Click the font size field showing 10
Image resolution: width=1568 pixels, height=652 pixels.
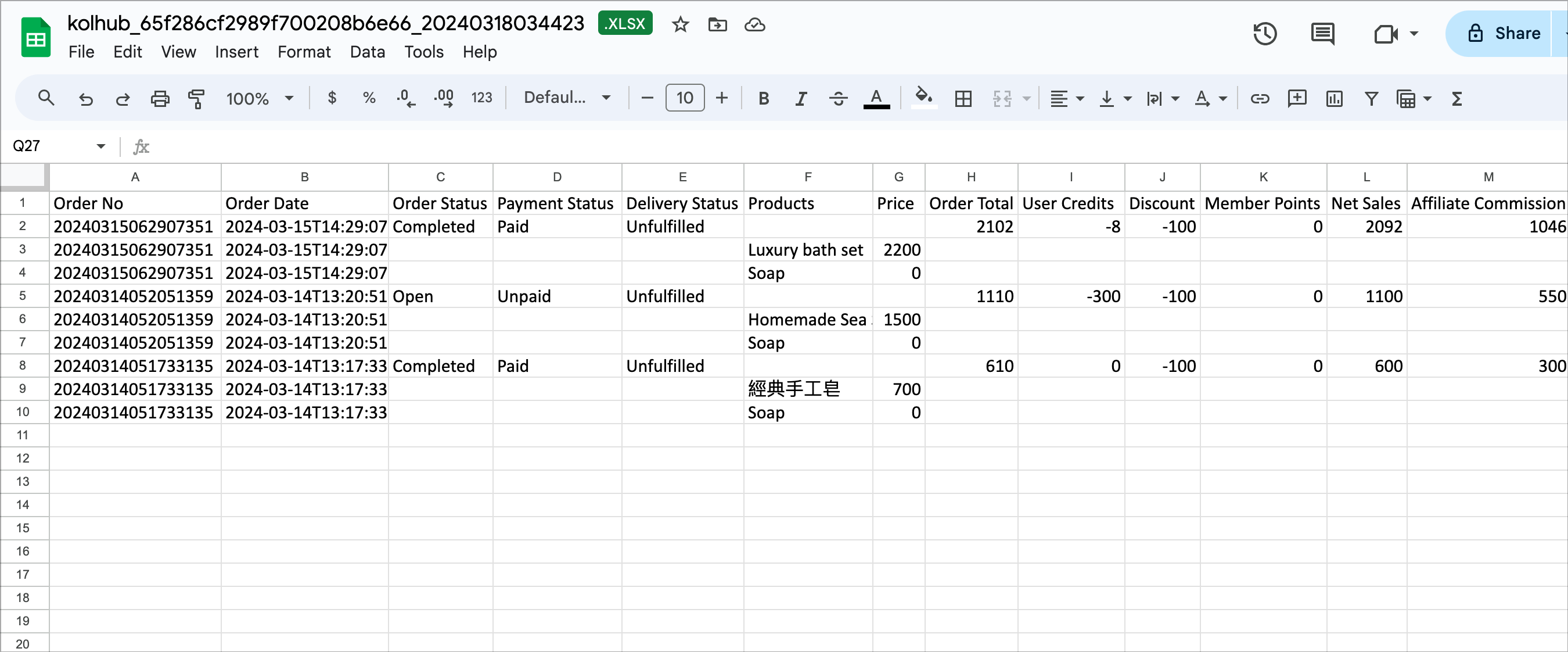685,98
